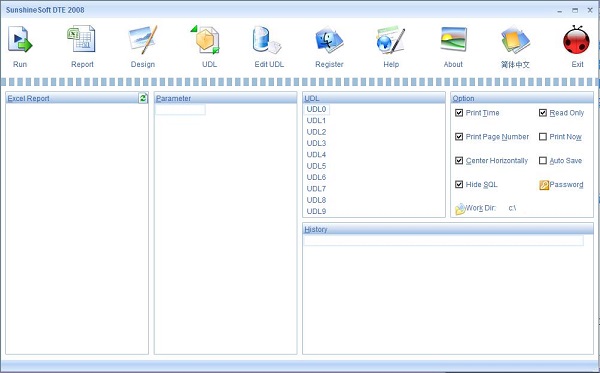Toggle the Hide SQL checkbox

tap(459, 184)
